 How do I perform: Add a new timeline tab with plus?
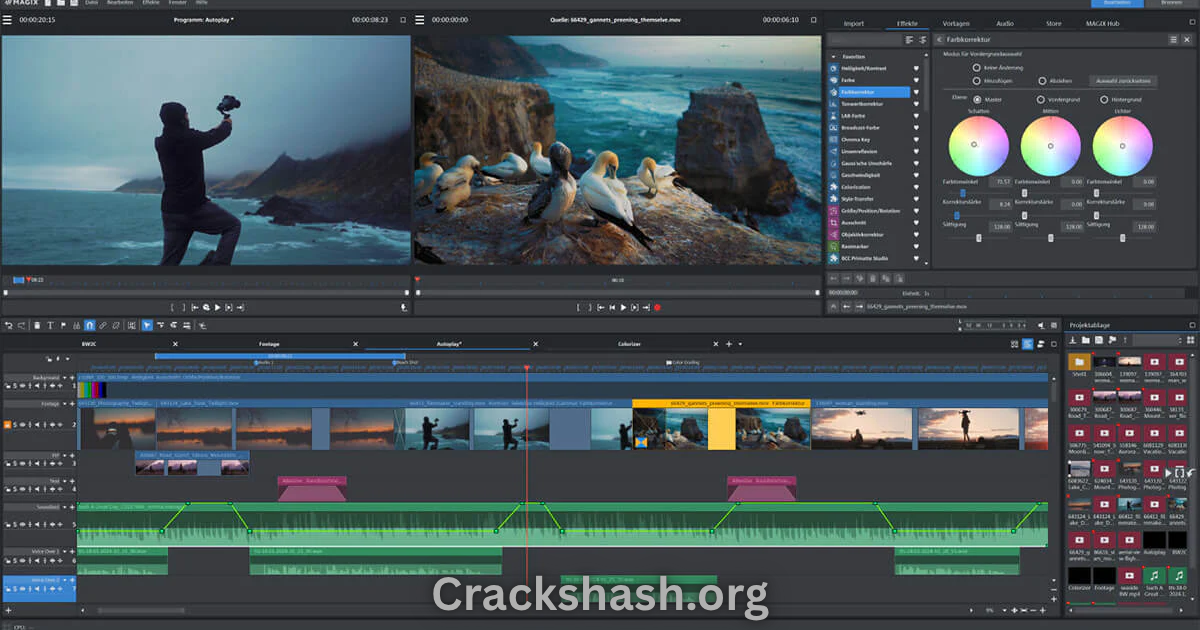pyautogui.click(x=729, y=344)
